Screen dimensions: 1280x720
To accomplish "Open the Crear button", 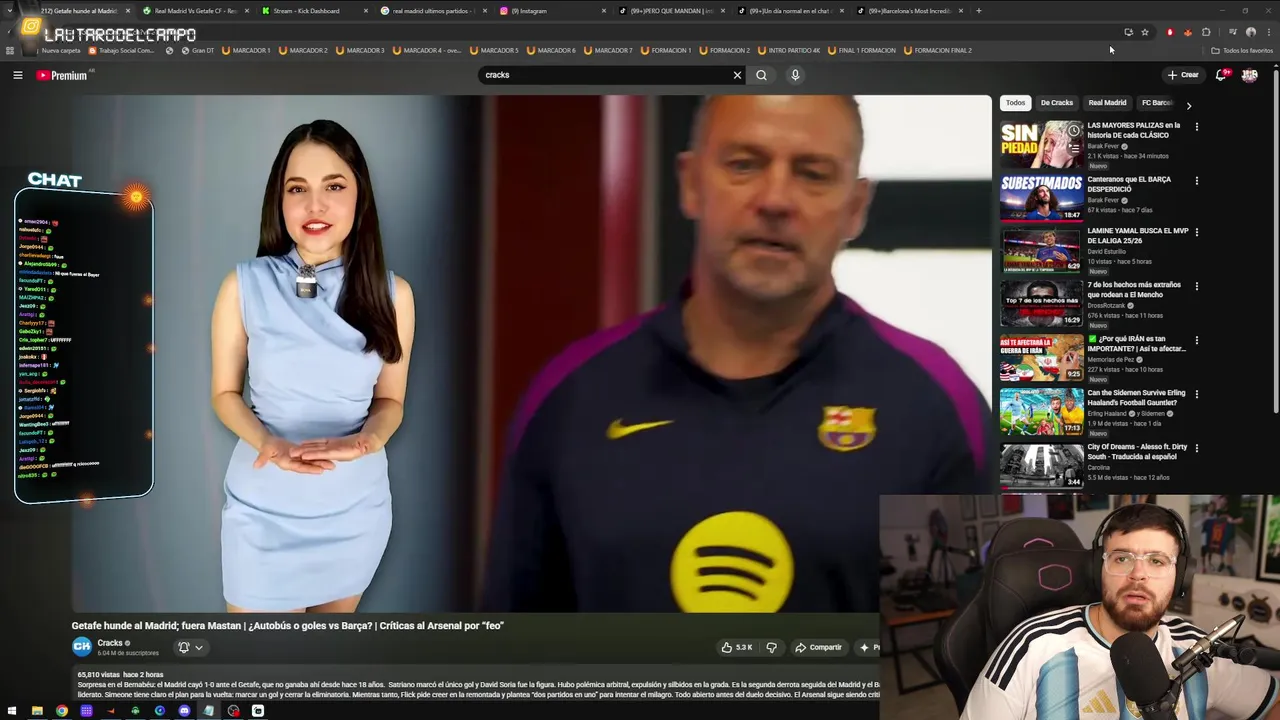I will 1182,75.
